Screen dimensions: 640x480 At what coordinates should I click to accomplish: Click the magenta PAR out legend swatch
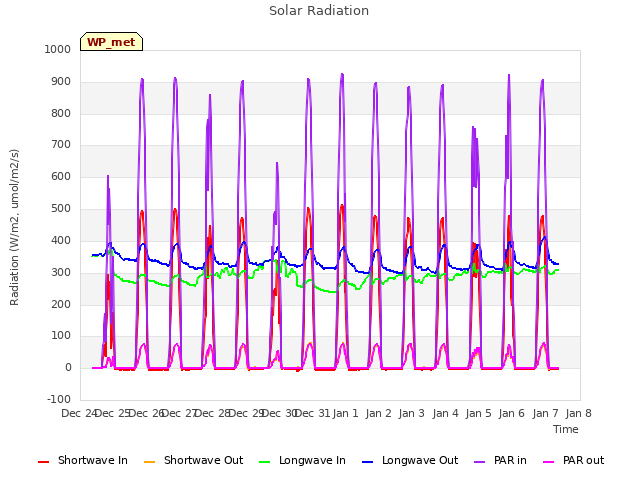549,462
